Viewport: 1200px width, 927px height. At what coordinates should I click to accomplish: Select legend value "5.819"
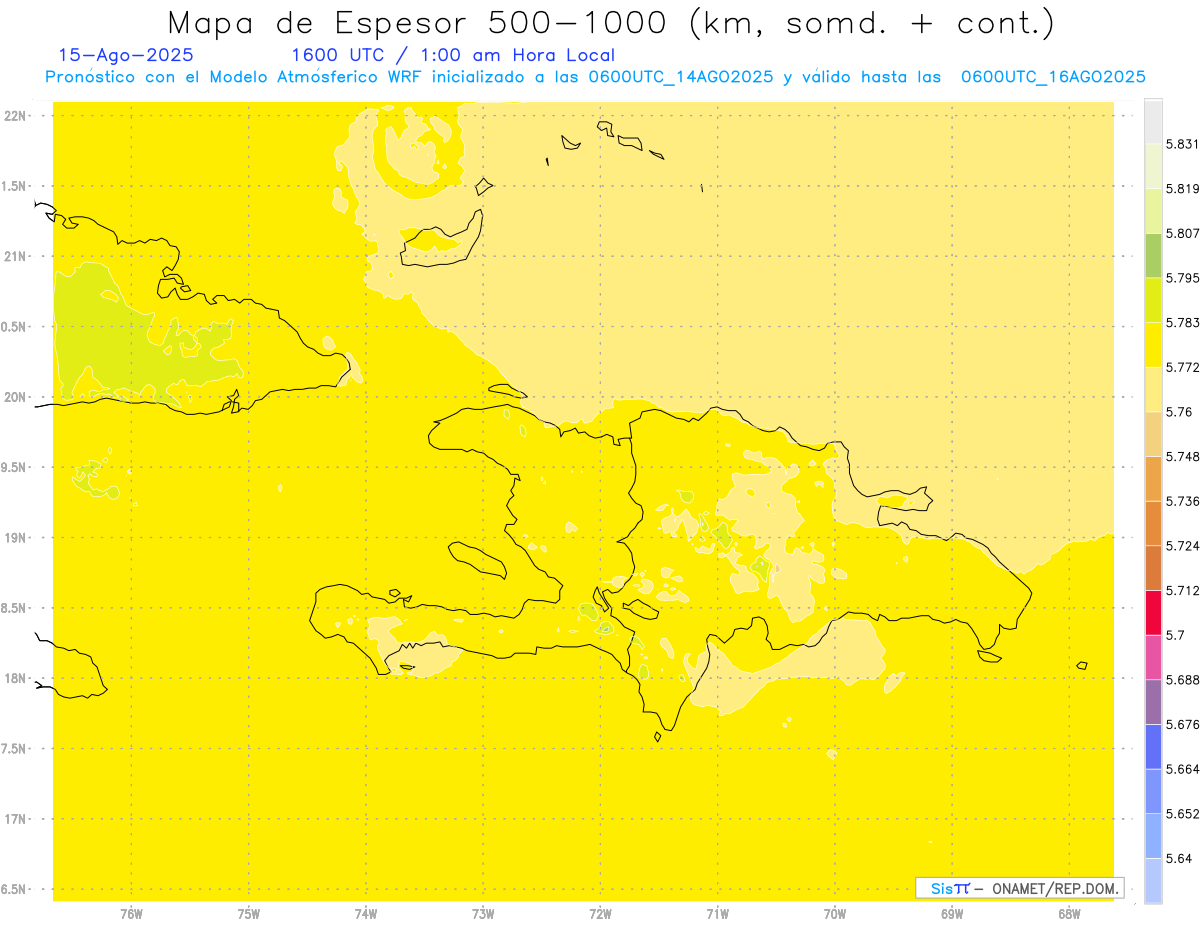coord(1182,189)
